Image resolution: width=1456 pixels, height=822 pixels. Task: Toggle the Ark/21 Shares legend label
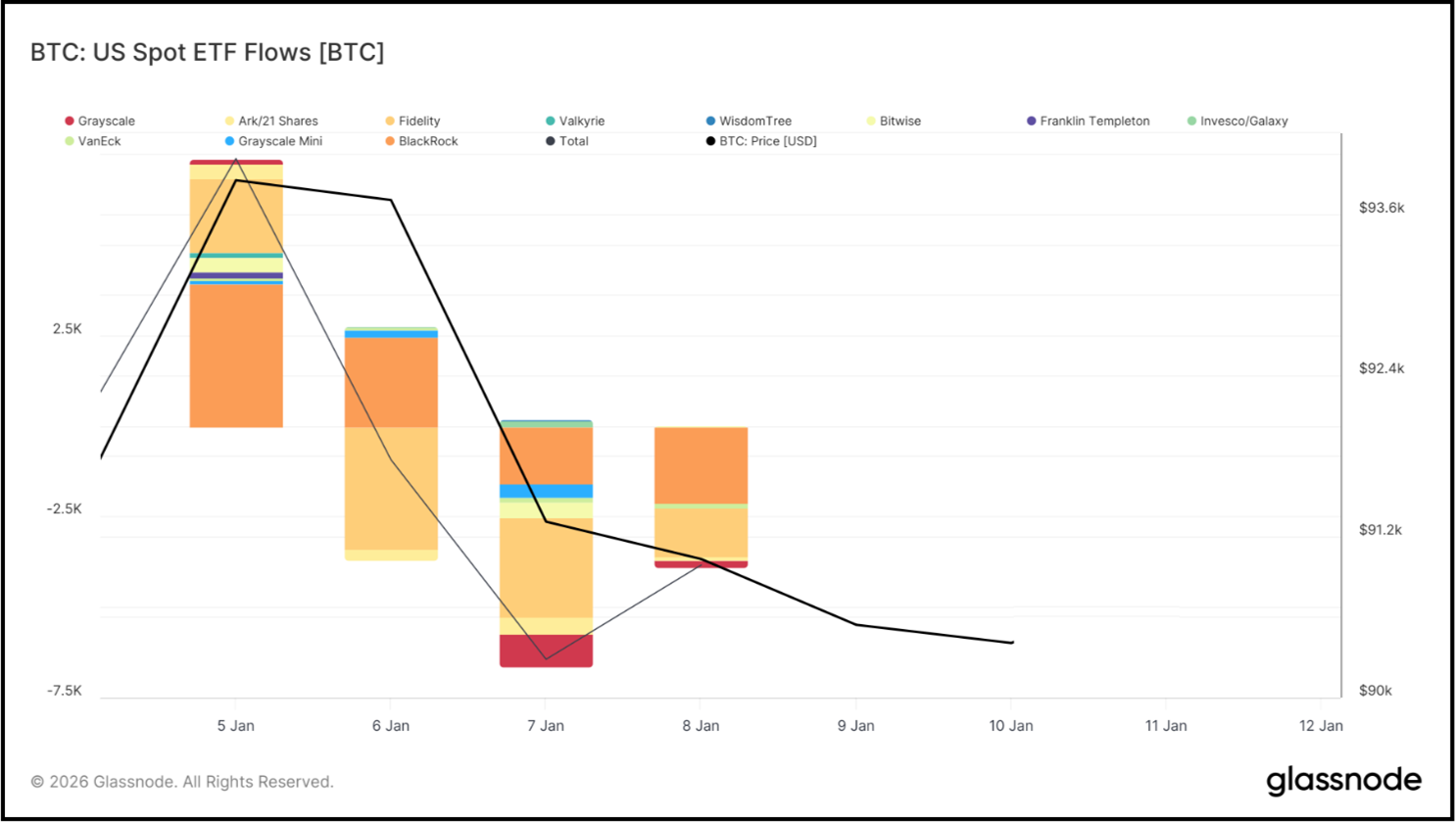[278, 121]
